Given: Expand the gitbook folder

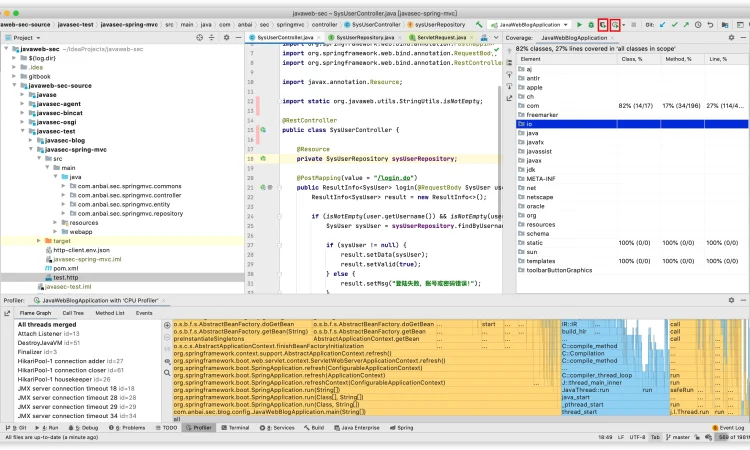Looking at the screenshot, I should (x=14, y=76).
